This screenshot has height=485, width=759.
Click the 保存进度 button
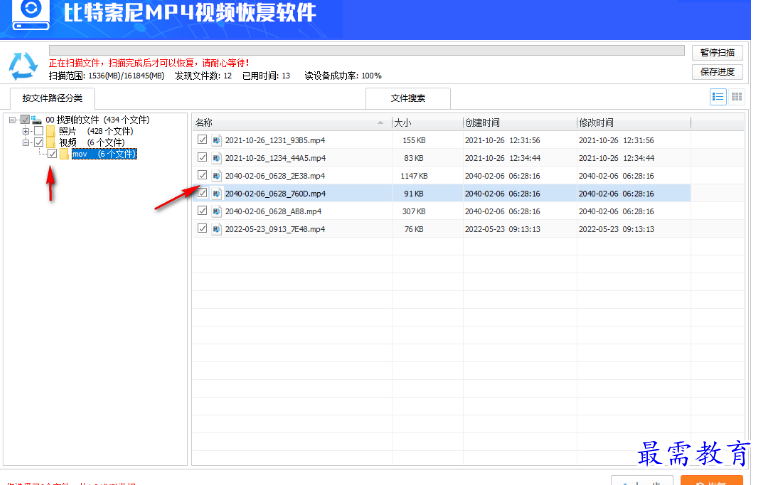click(x=716, y=72)
